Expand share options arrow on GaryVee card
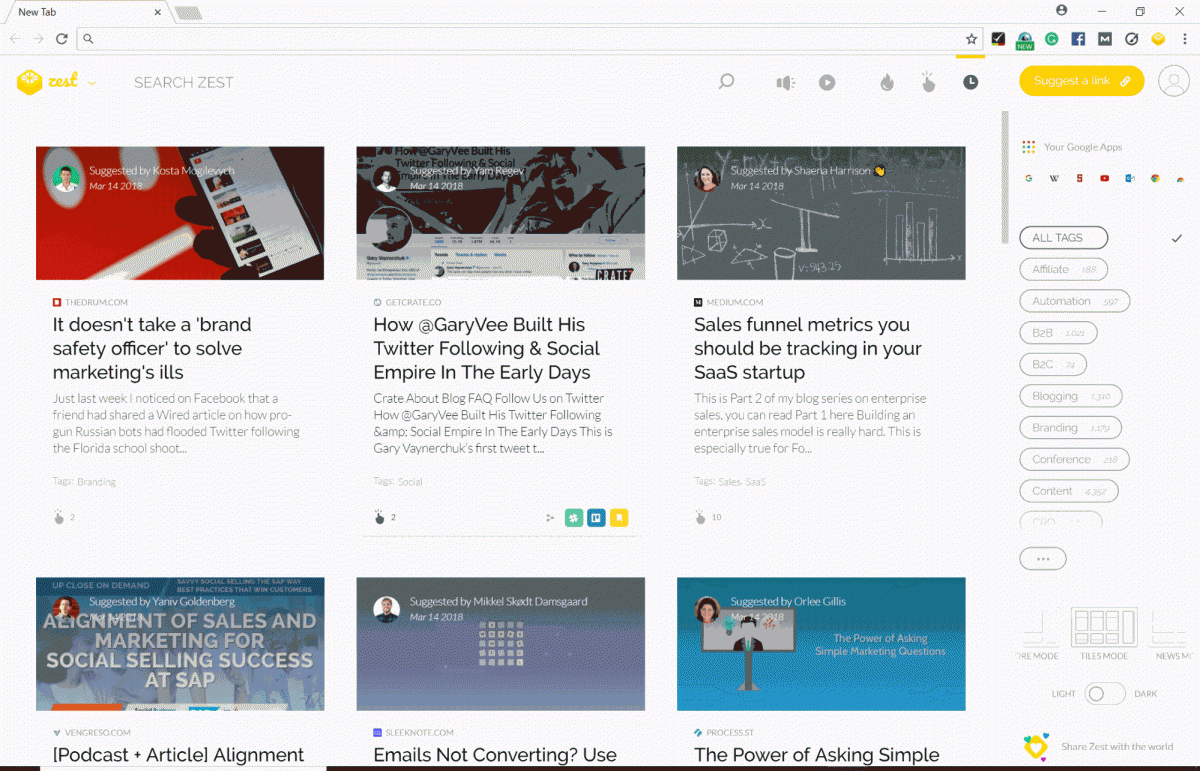Screen dimensions: 1200x771 549,518
